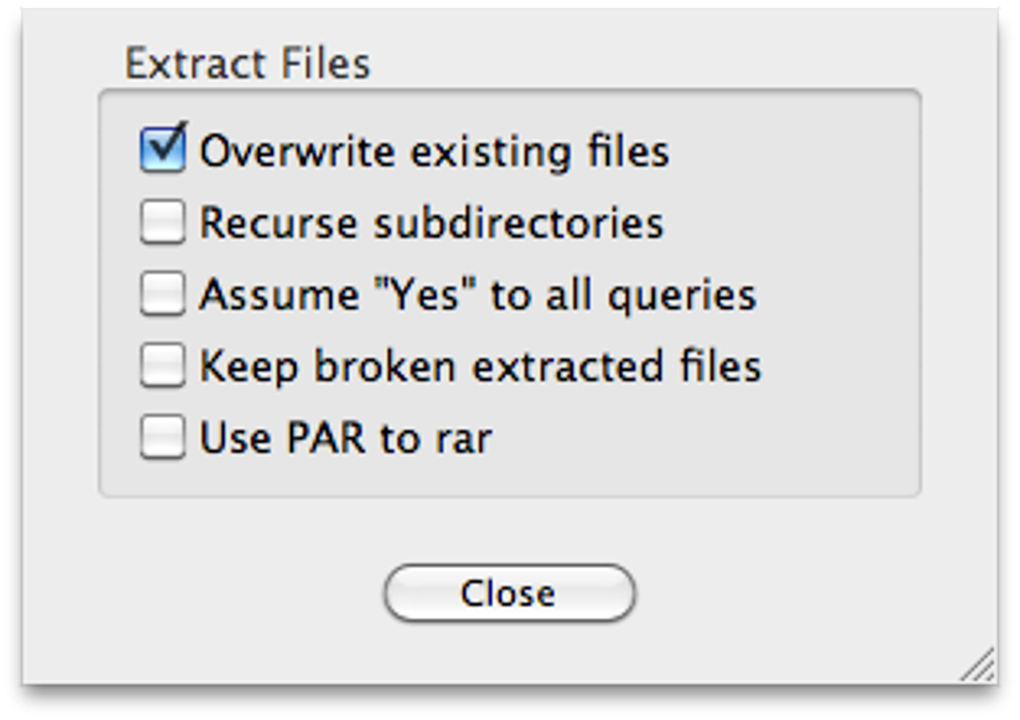Click the "Use PAR to rar" label text
This screenshot has height=720, width=1020.
coord(345,438)
